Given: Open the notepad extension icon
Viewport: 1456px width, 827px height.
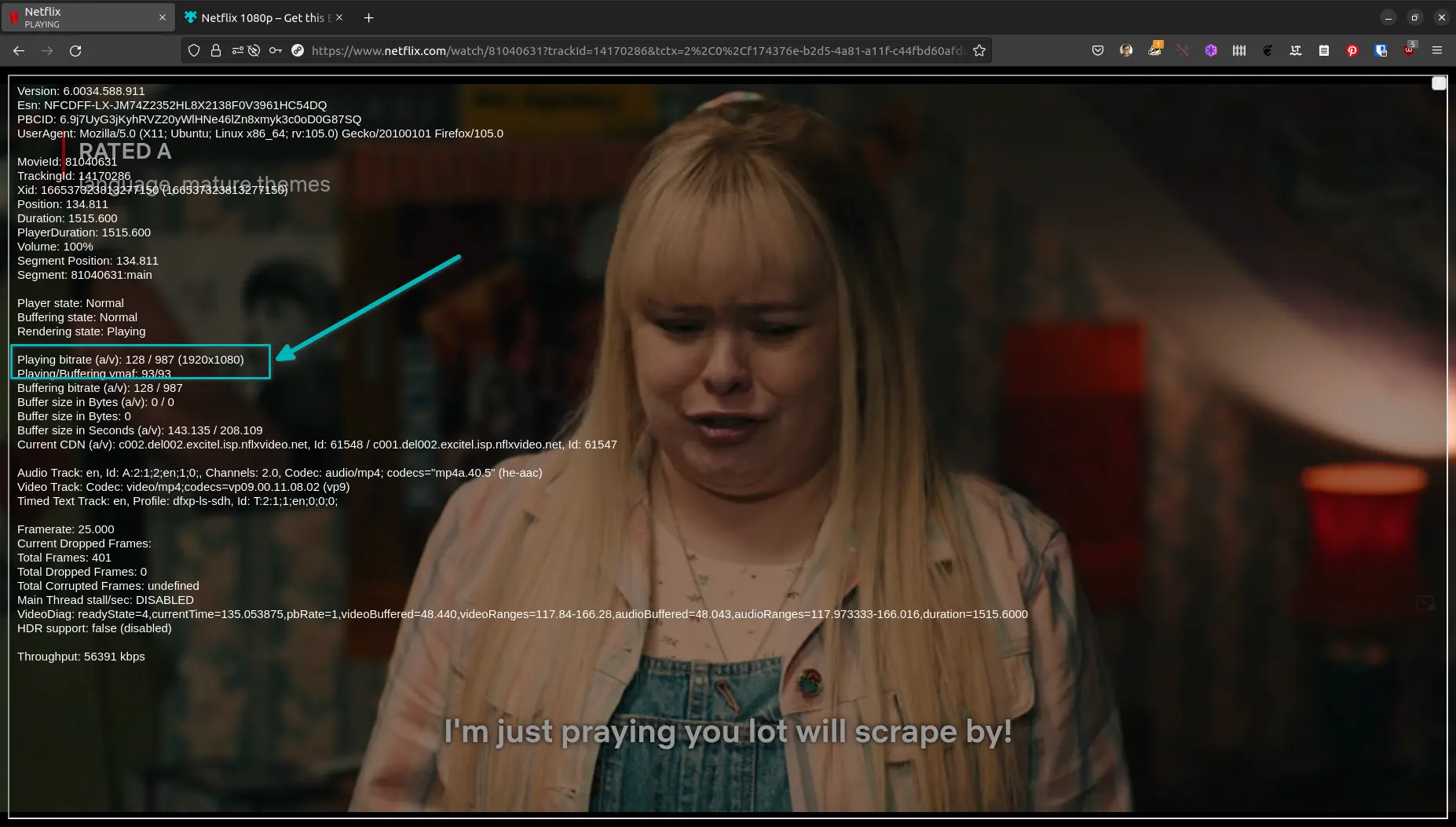Looking at the screenshot, I should (1324, 50).
